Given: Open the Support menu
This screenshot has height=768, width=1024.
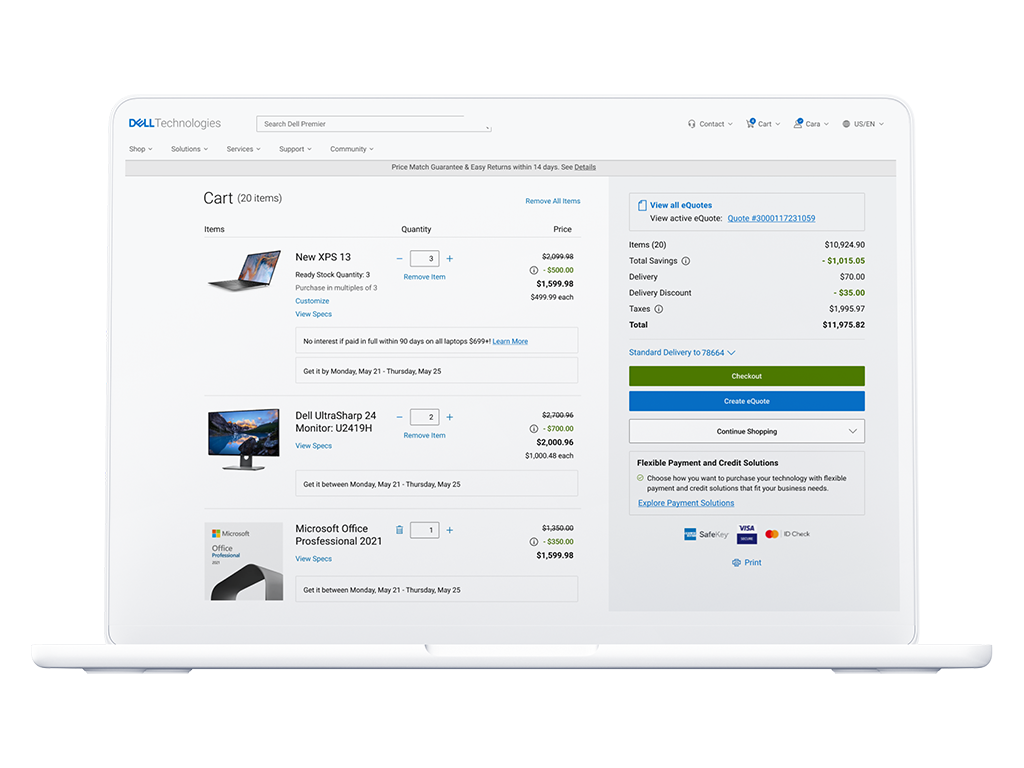Looking at the screenshot, I should (295, 149).
